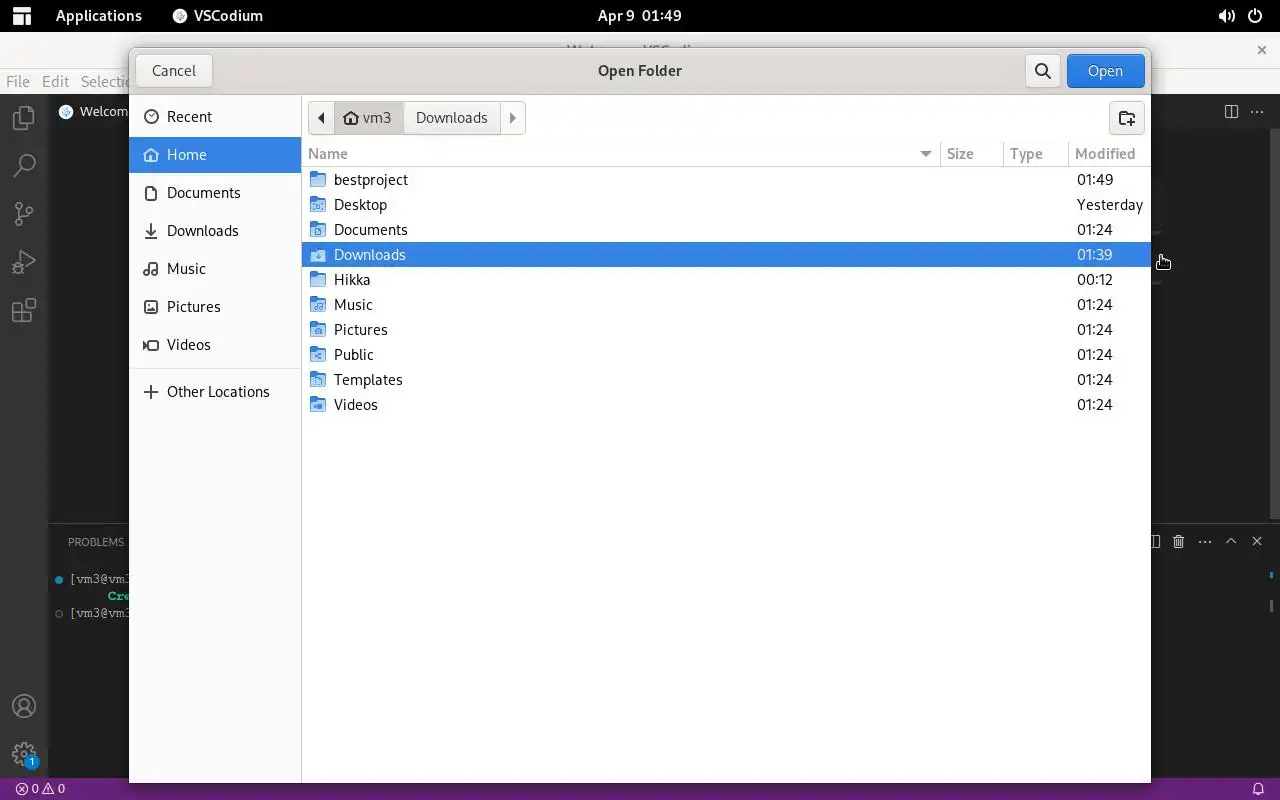Open the Extensions view in VSCodium
The image size is (1280, 800).
click(24, 310)
